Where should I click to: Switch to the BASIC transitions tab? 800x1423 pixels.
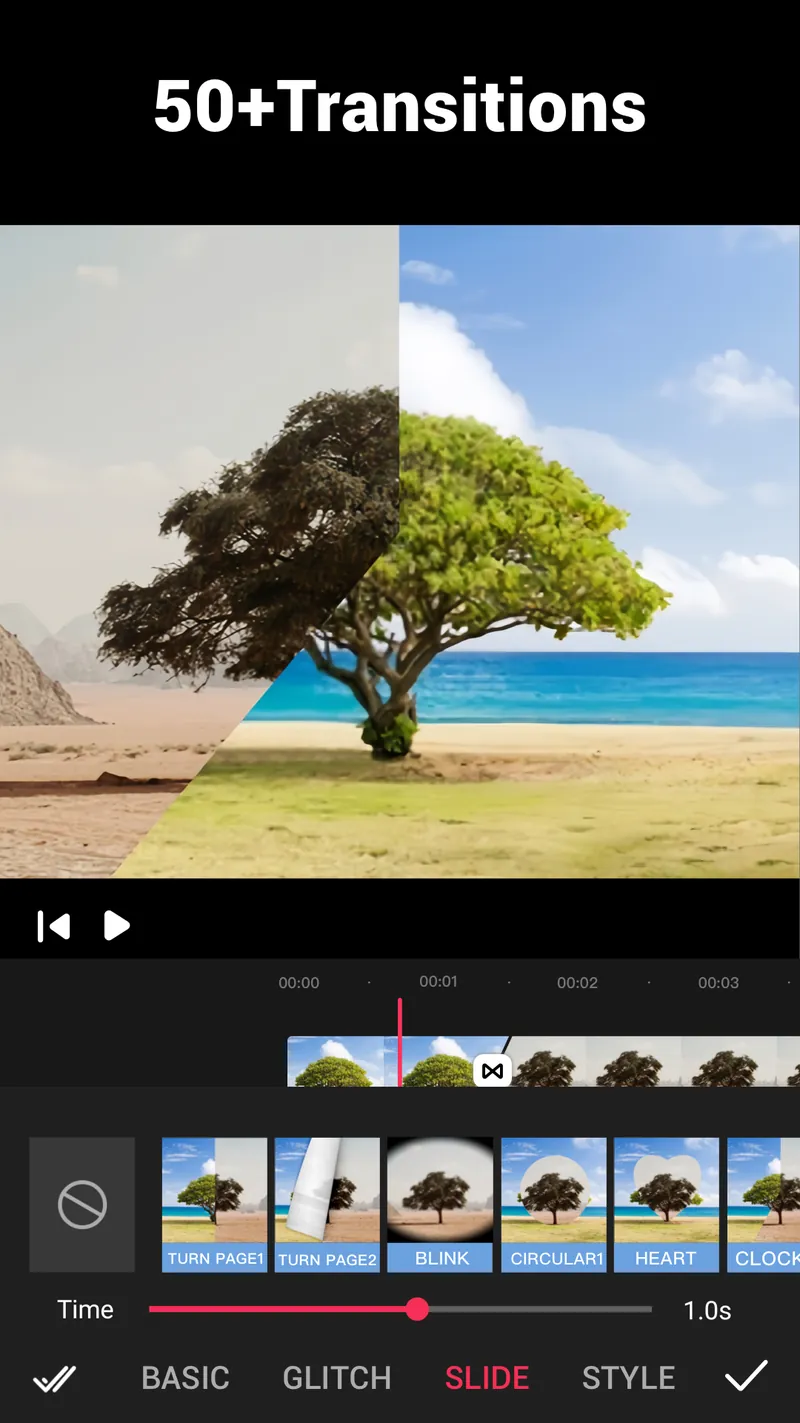point(186,1377)
